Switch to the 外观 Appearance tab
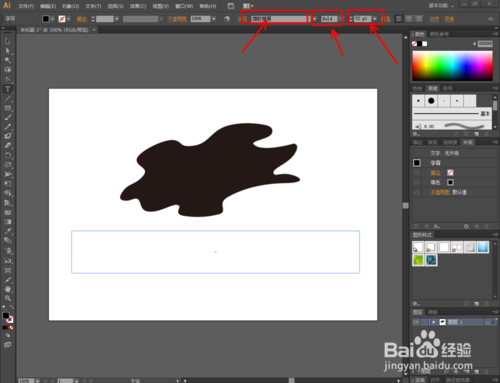Viewport: 500px width, 383px height. coord(468,142)
